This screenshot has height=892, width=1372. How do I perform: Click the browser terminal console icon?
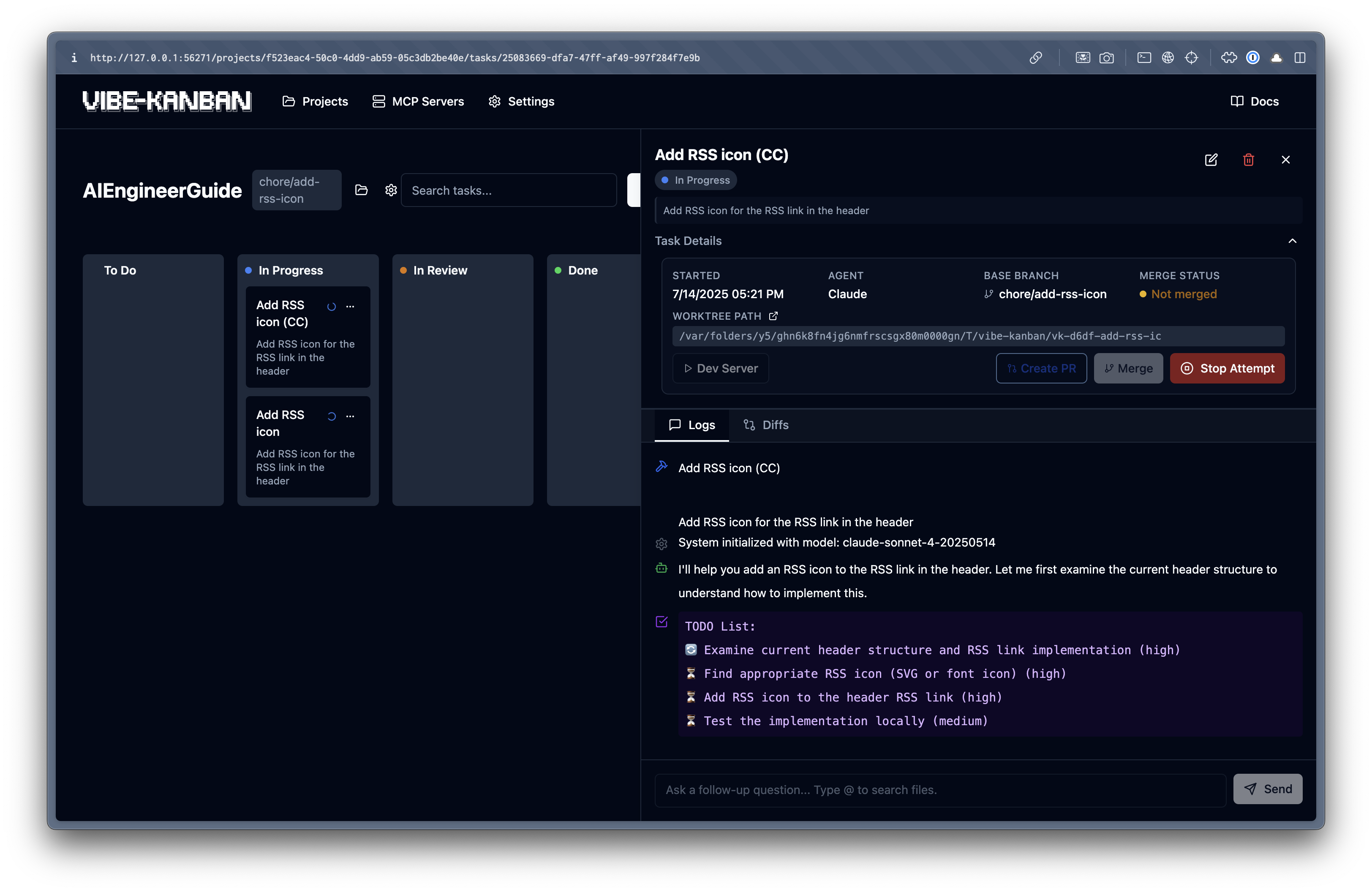1144,57
